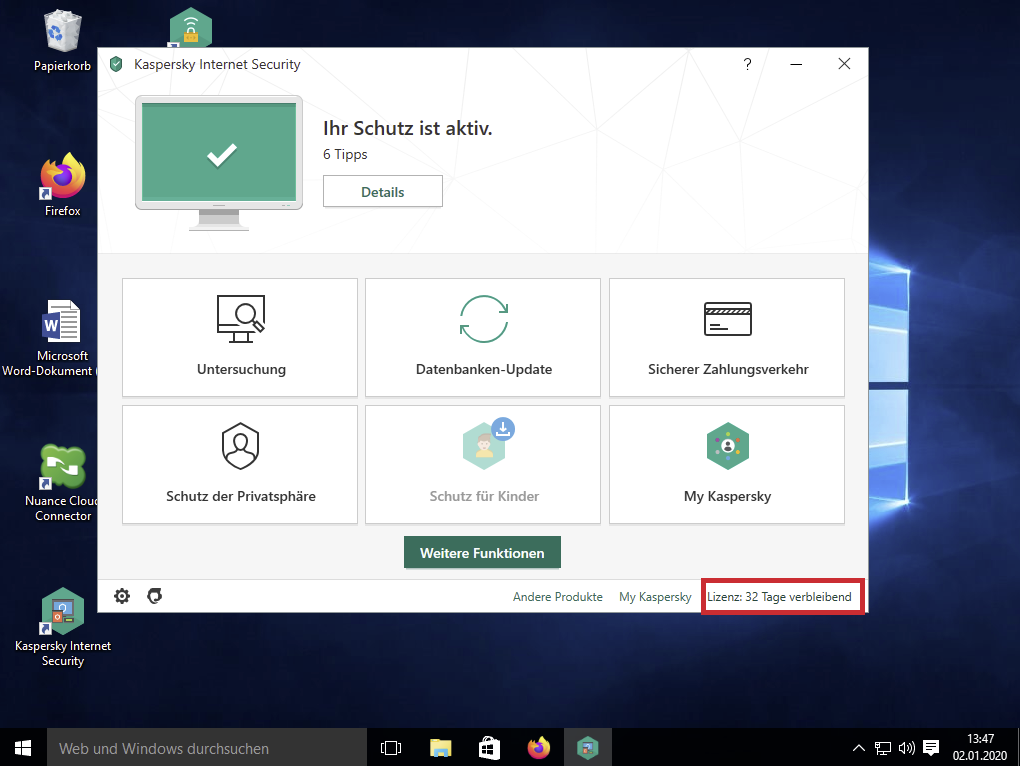Viewport: 1020px width, 766px height.
Task: Select the partially hidden WiFi lock desktop icon
Action: tap(191, 27)
